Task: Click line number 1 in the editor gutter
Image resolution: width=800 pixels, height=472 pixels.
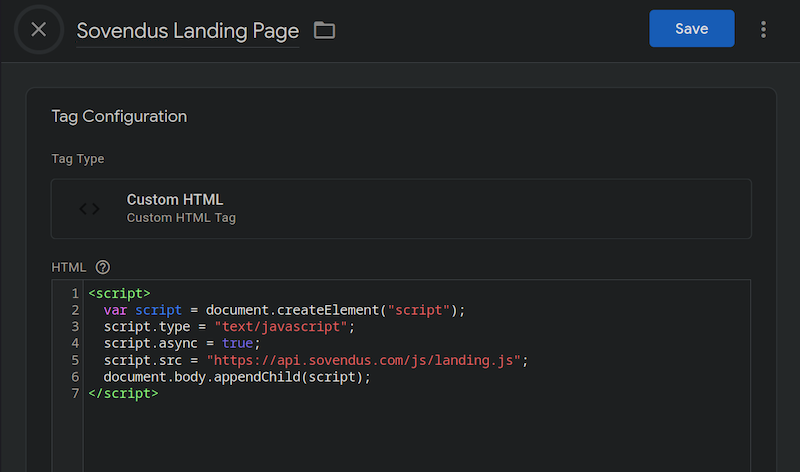Action: coord(75,293)
